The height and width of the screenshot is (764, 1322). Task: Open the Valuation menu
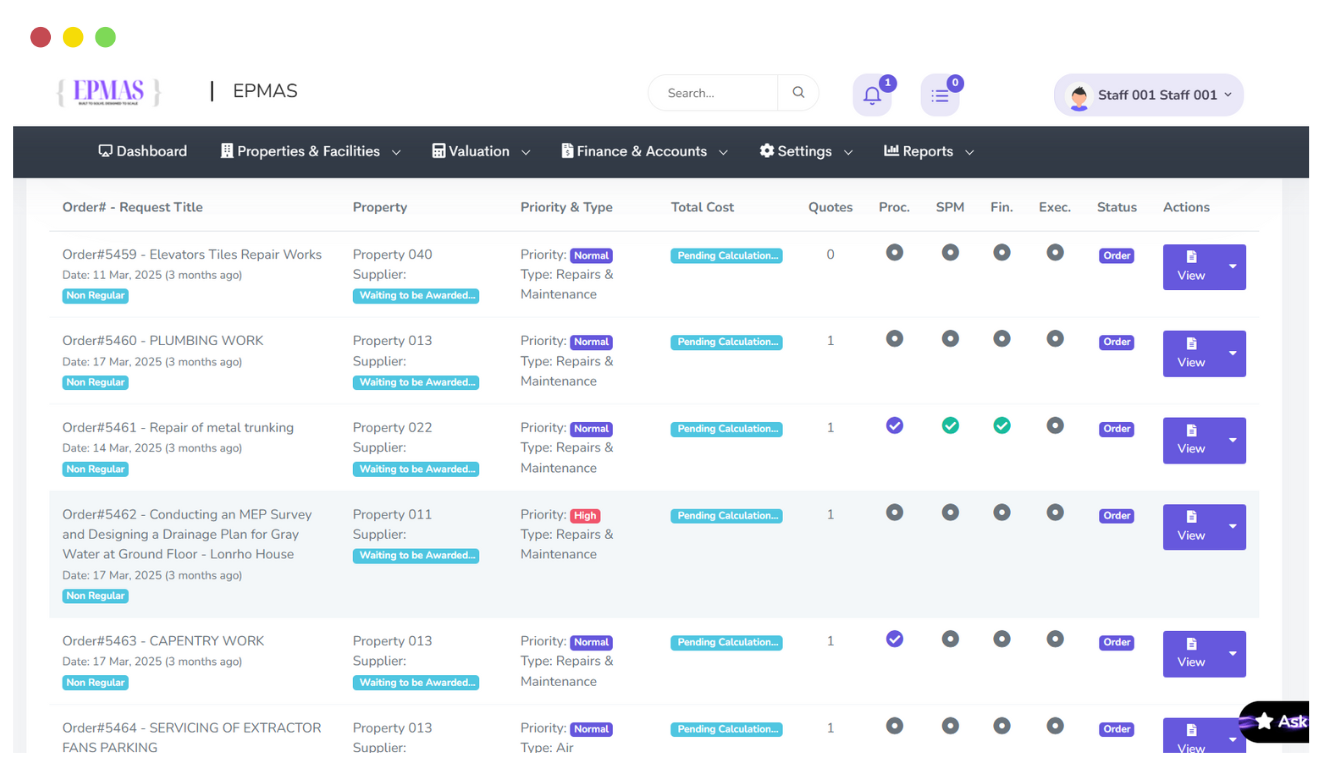pos(481,152)
